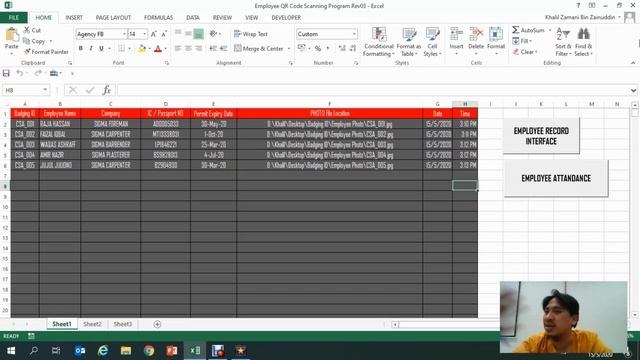Click the AutoSum sigma icon
The image size is (640, 360).
516,30
